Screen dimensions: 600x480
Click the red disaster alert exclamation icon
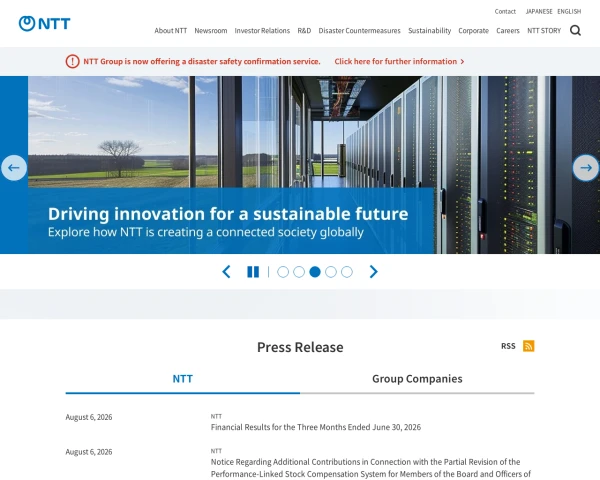72,61
